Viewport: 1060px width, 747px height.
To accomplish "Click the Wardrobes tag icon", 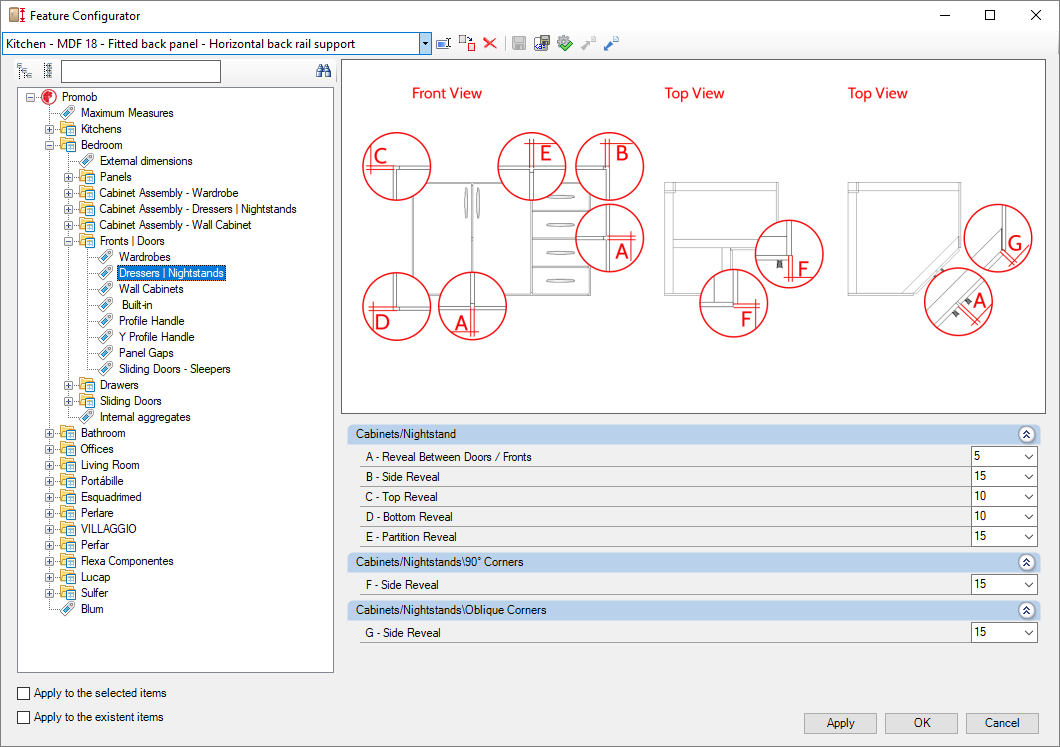I will coord(105,257).
